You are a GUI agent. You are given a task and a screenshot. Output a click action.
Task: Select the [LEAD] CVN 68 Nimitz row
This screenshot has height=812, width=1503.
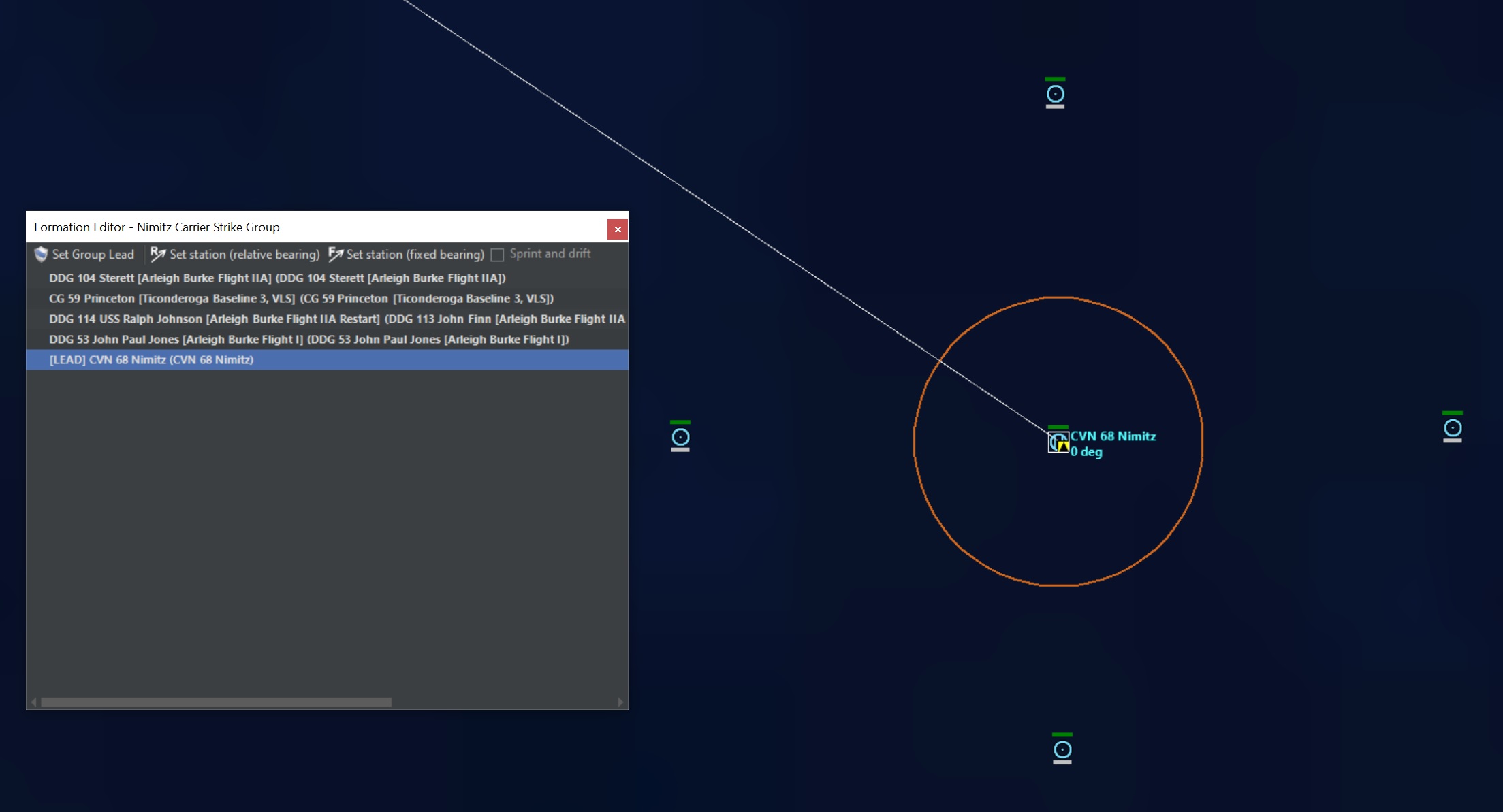[327, 360]
